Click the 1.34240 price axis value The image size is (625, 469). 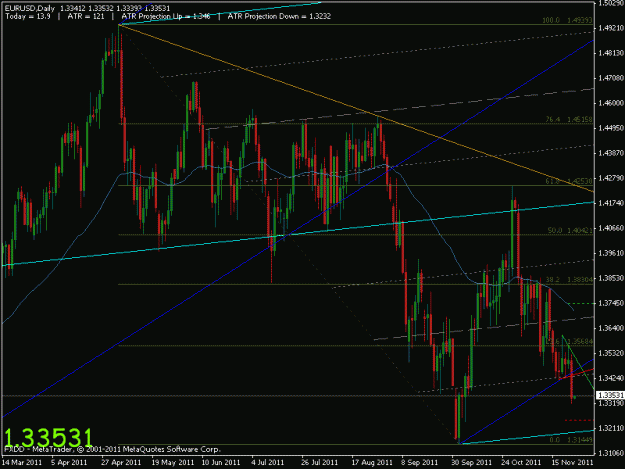coord(611,378)
